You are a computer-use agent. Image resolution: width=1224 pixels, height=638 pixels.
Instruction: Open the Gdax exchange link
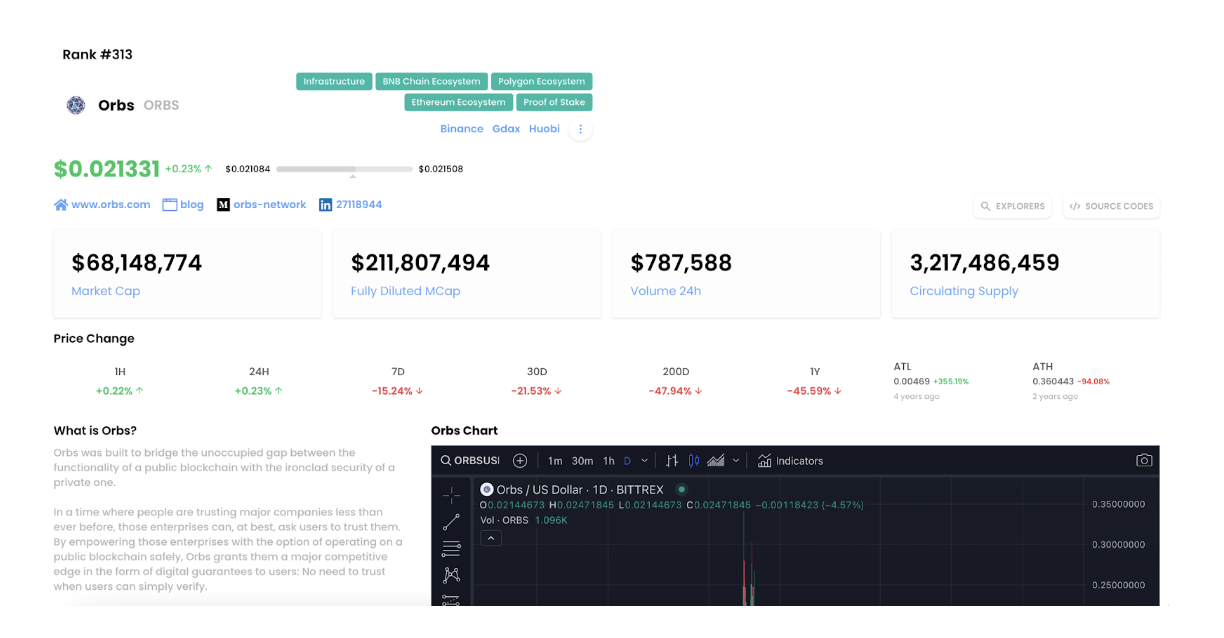506,129
